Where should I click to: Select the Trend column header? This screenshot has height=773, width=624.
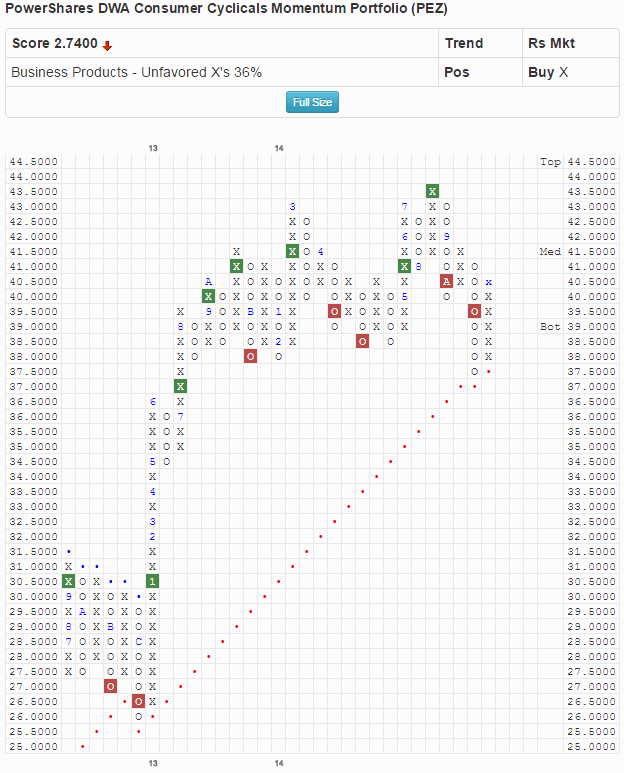463,43
